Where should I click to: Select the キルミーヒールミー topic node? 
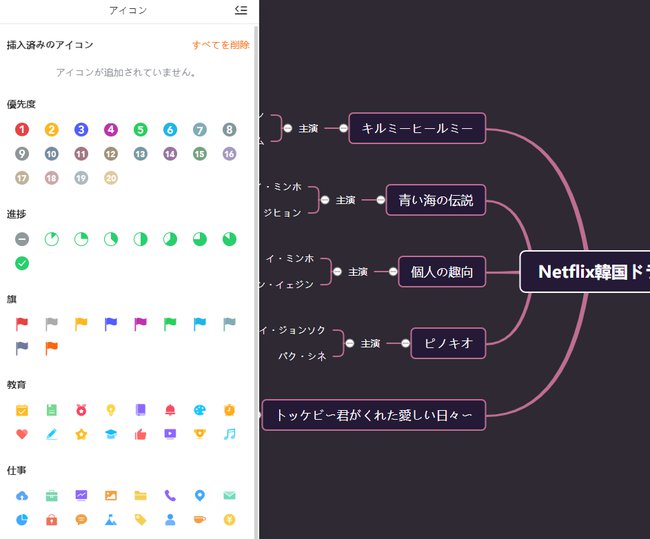pyautogui.click(x=417, y=129)
